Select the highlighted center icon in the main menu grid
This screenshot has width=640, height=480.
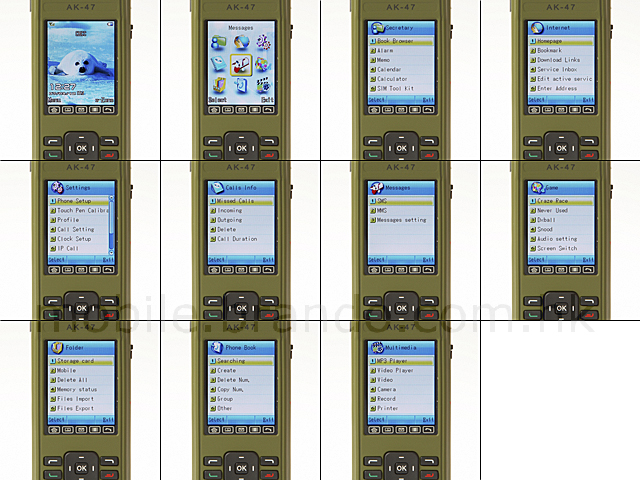240,65
